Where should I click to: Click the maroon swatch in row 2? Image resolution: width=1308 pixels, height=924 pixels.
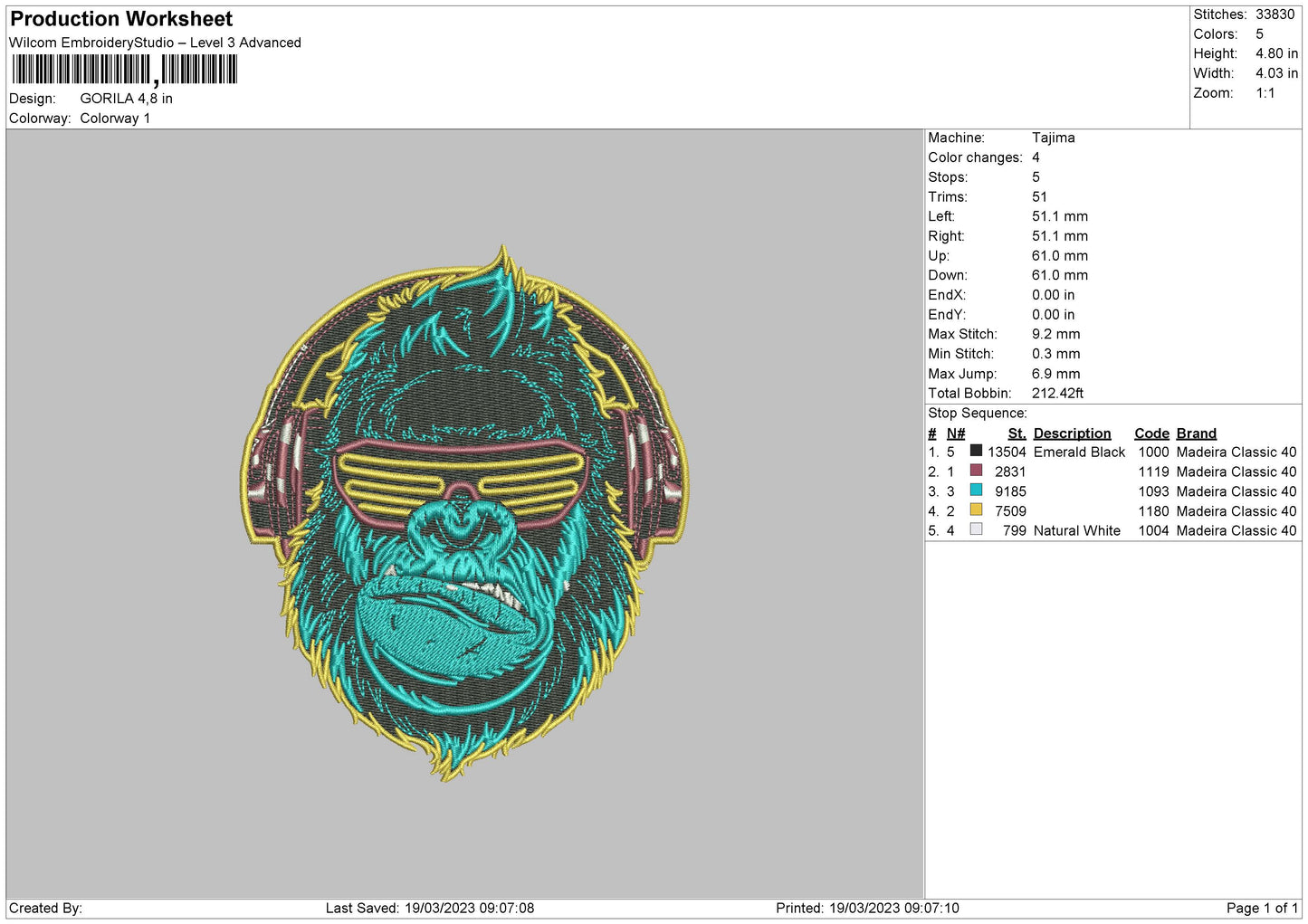click(976, 471)
